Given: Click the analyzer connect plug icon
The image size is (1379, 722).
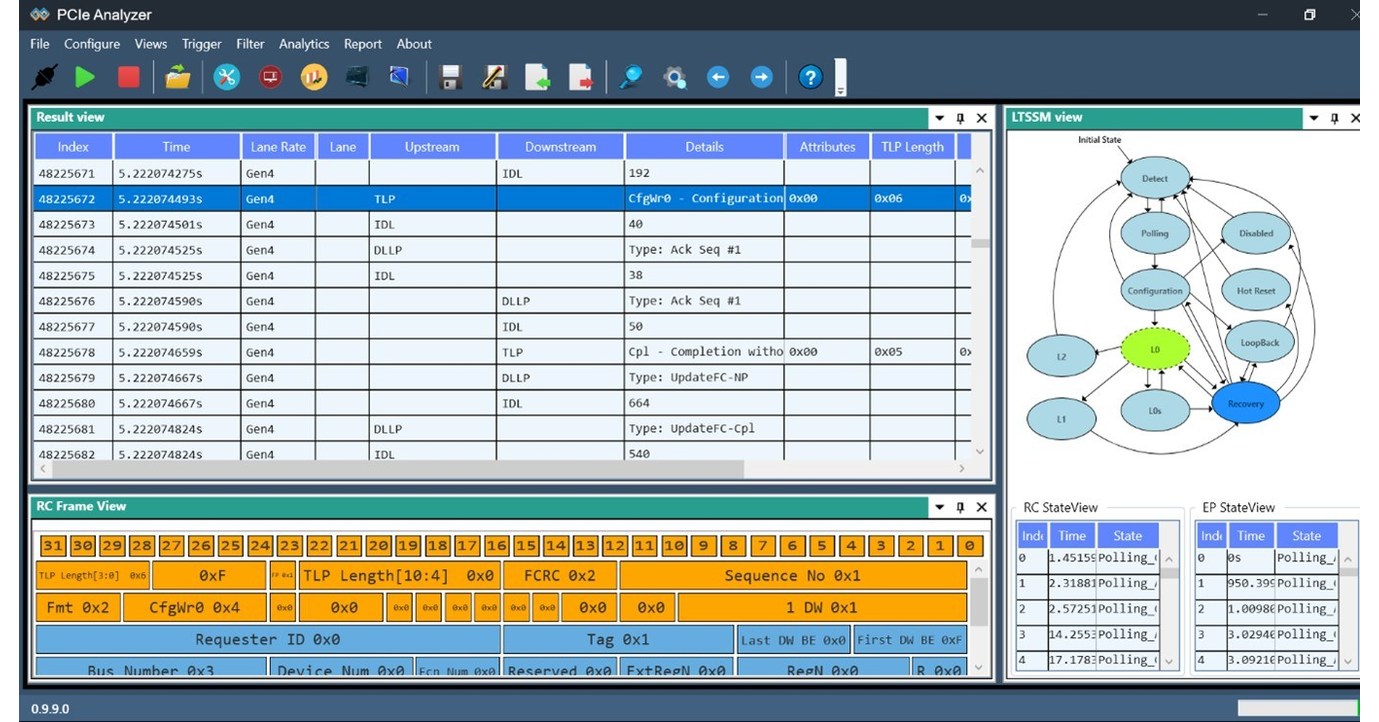Looking at the screenshot, I should click(x=42, y=76).
